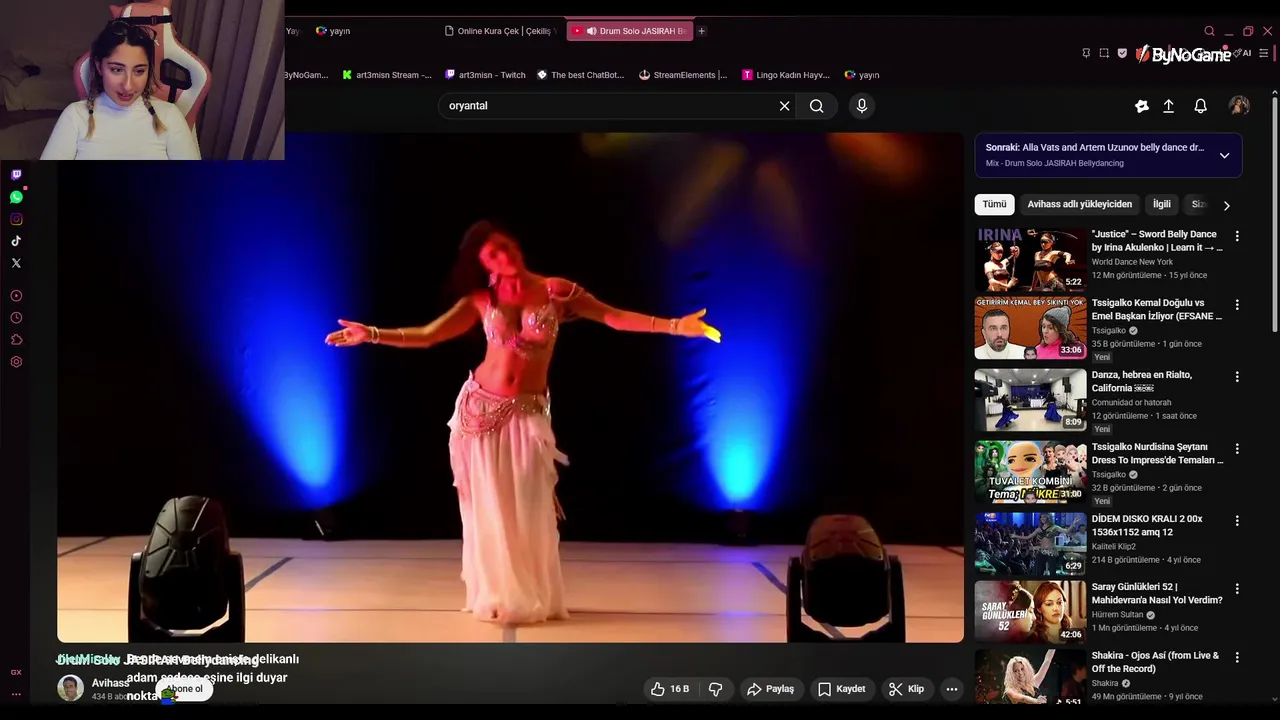Click the Klip clip button
This screenshot has width=1280, height=720.
[x=906, y=689]
